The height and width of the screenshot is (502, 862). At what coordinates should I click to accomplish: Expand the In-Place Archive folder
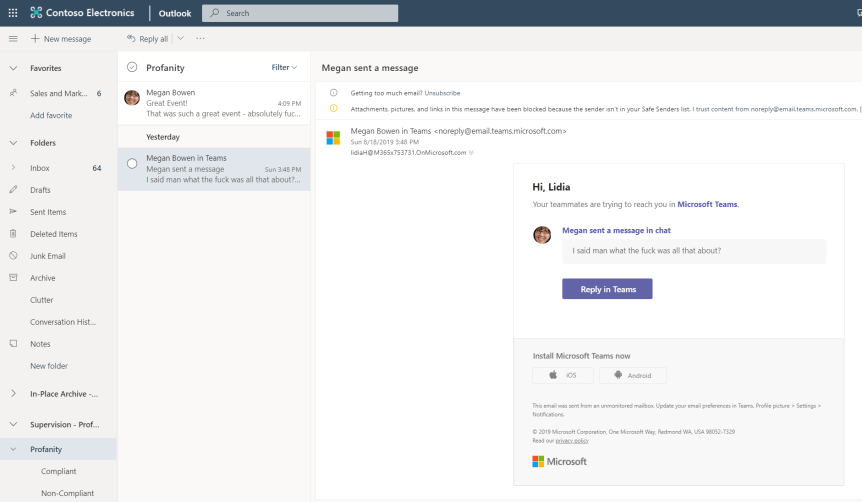tap(13, 394)
